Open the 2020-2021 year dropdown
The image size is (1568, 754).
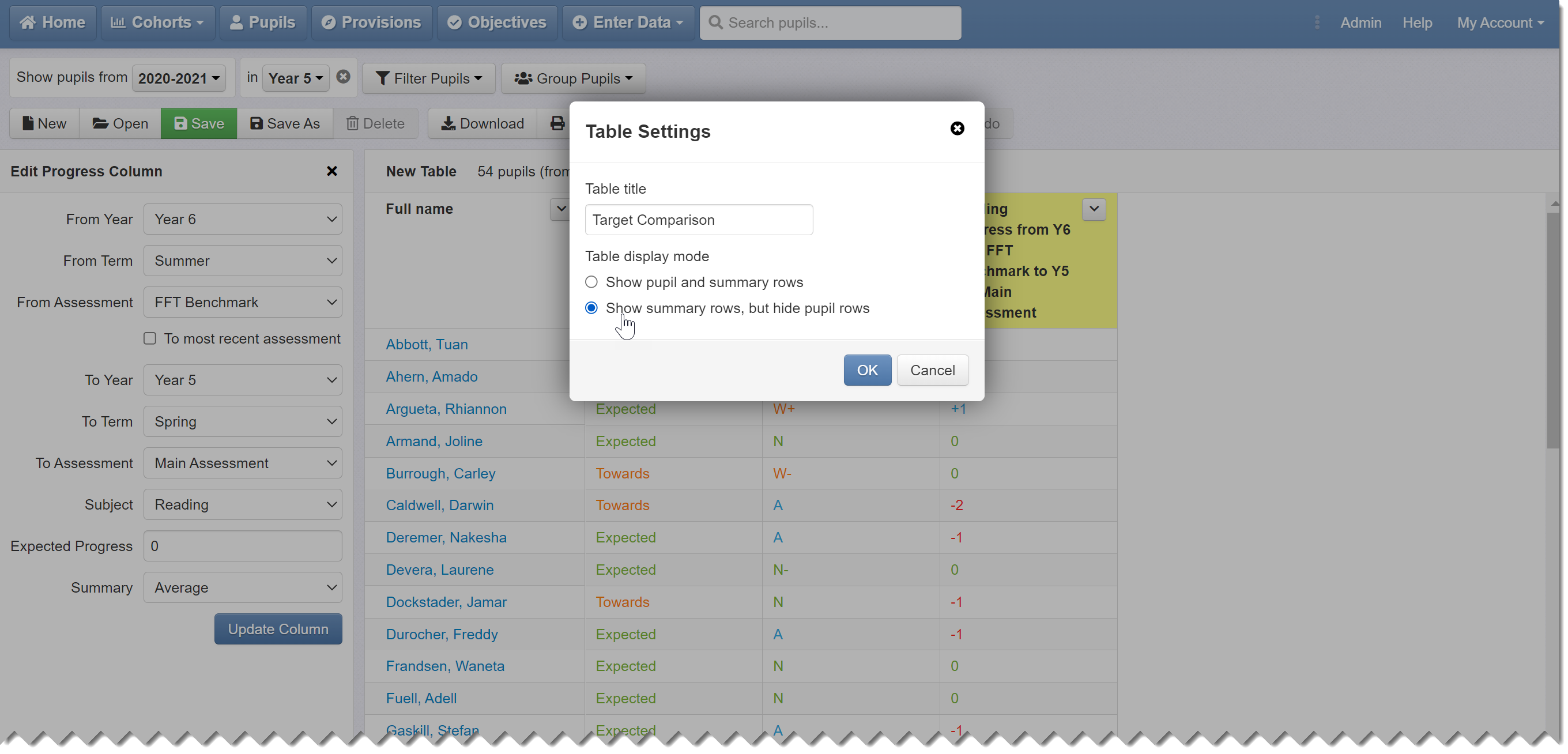[179, 78]
